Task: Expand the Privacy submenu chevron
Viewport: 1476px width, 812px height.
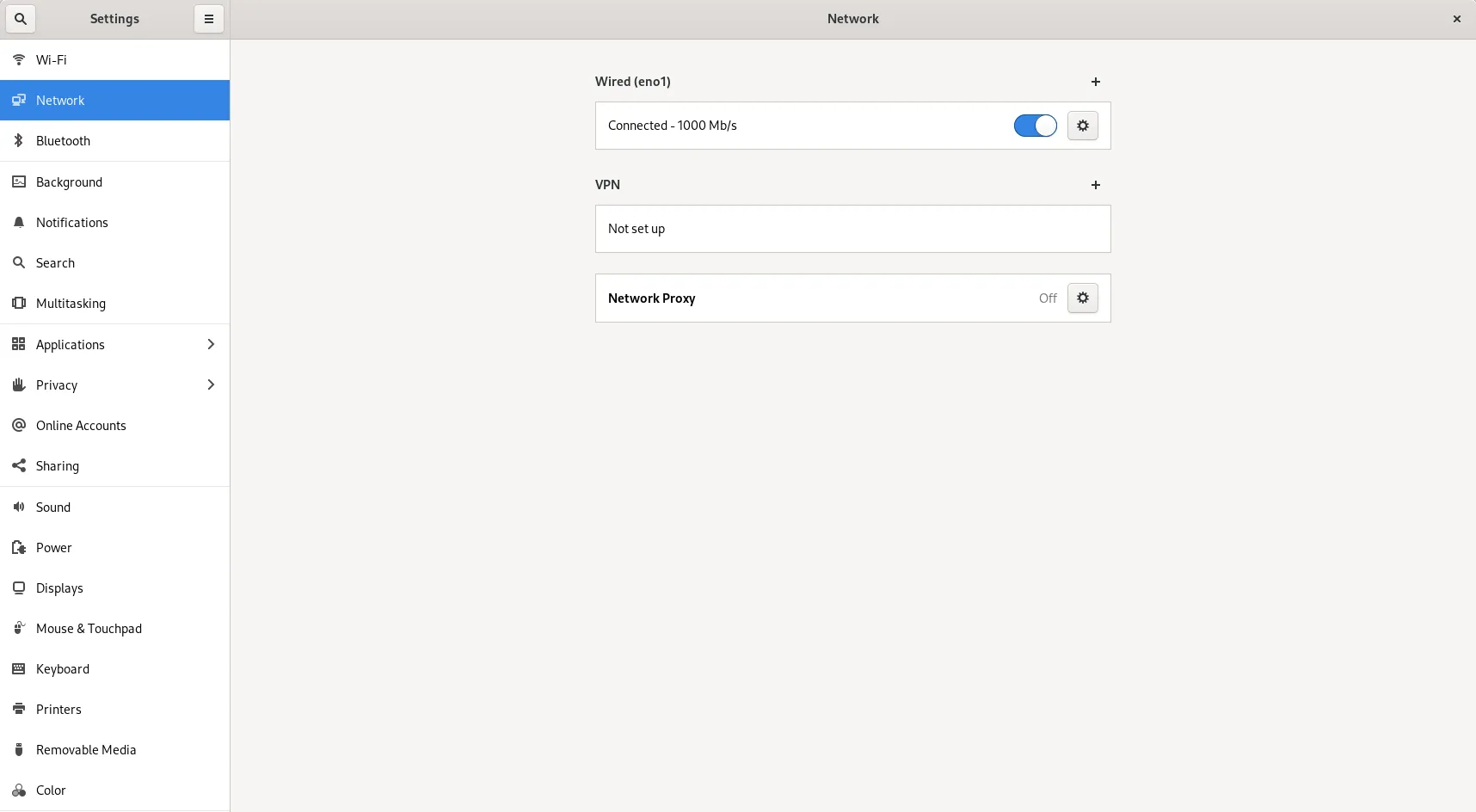Action: click(211, 384)
